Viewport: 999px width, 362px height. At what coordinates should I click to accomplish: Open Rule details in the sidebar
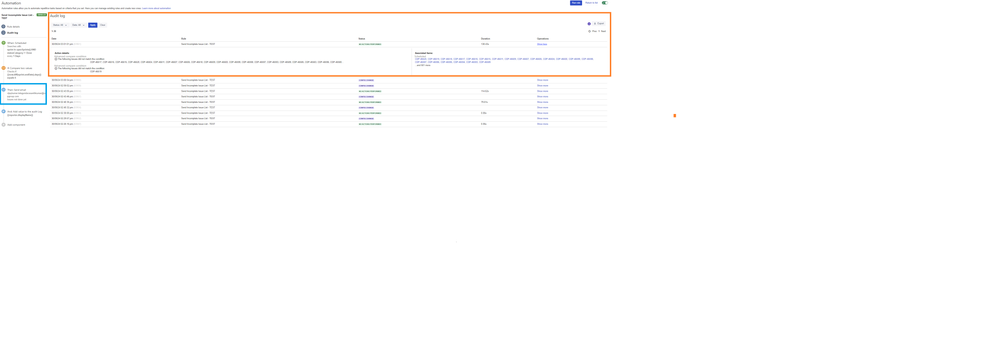[x=13, y=27]
